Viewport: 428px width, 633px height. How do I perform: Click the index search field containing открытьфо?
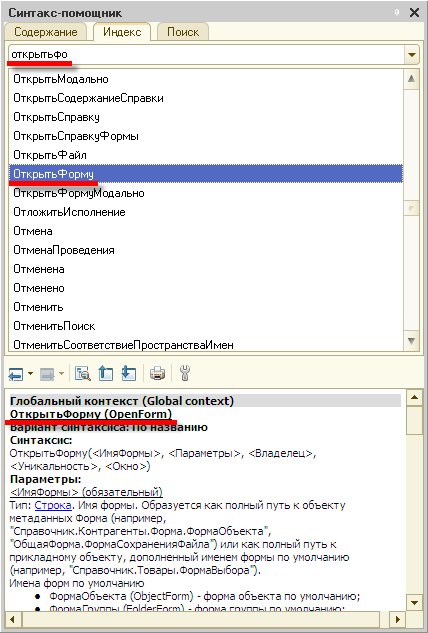206,54
